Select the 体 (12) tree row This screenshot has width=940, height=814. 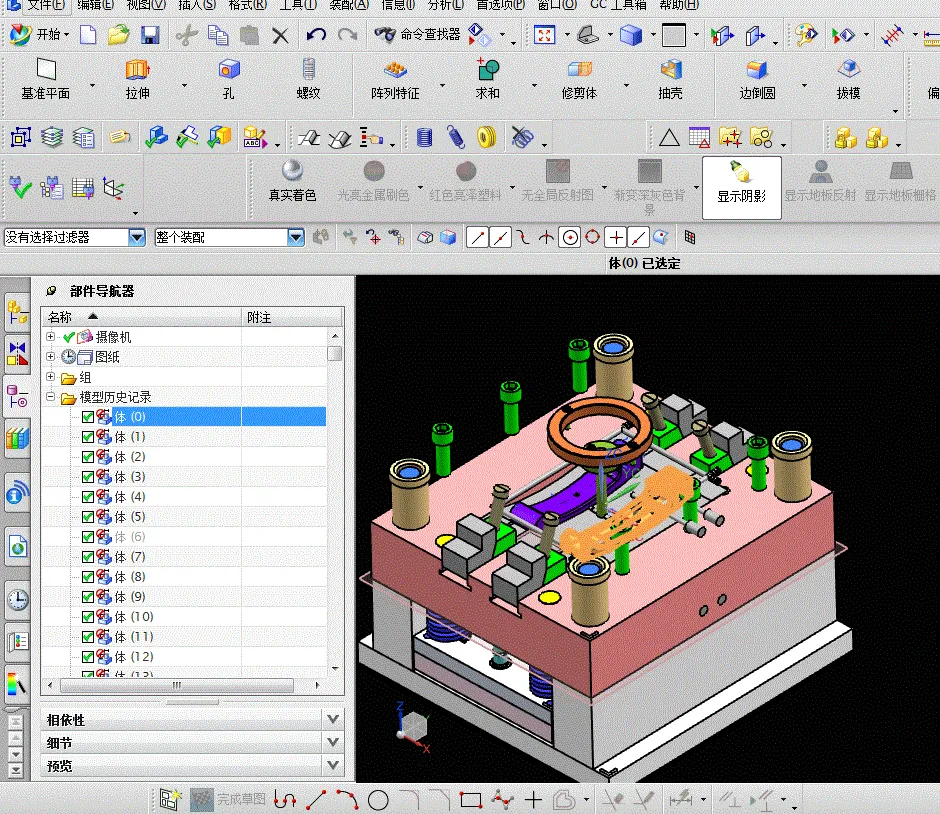click(x=183, y=657)
